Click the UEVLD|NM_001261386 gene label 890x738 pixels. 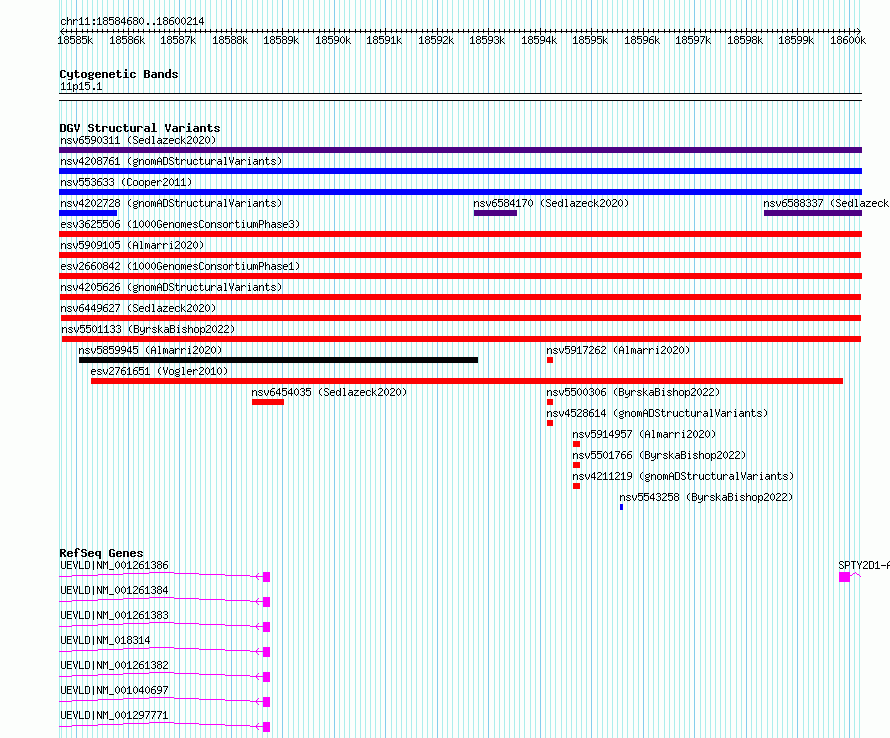click(114, 565)
